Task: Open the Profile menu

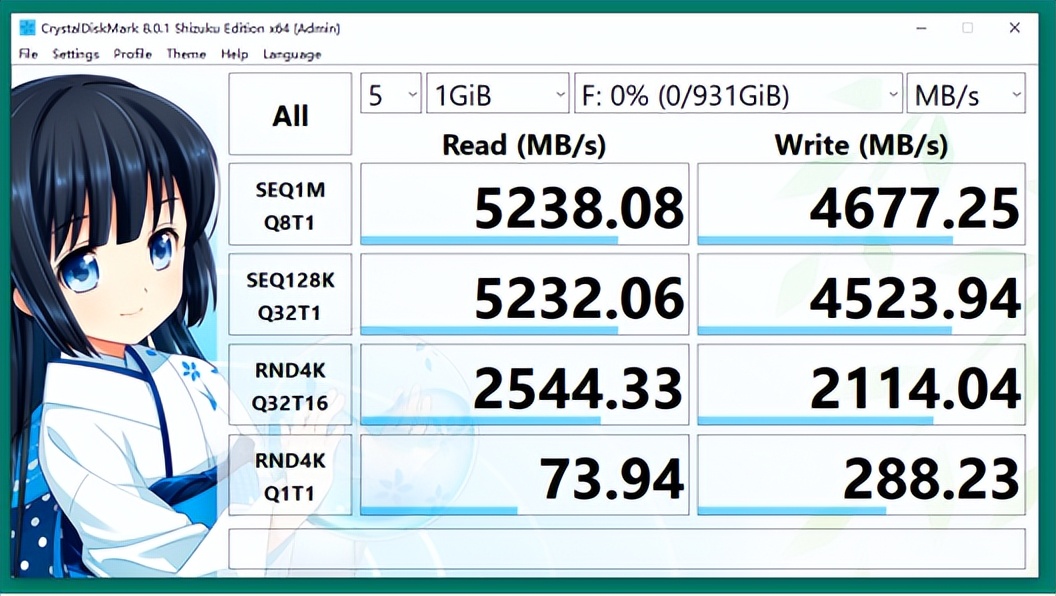Action: pyautogui.click(x=131, y=54)
